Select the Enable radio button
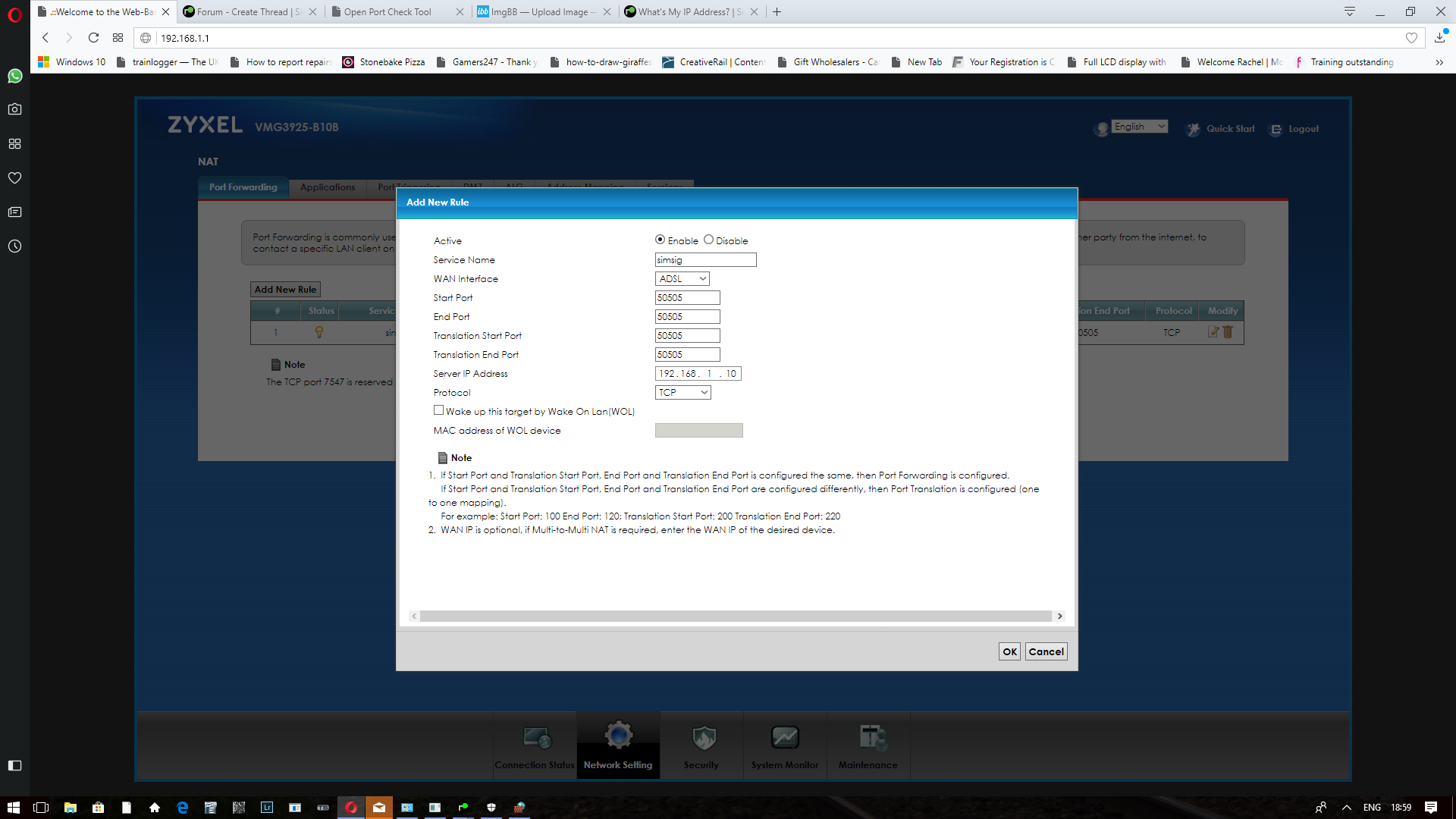1456x819 pixels. 660,240
